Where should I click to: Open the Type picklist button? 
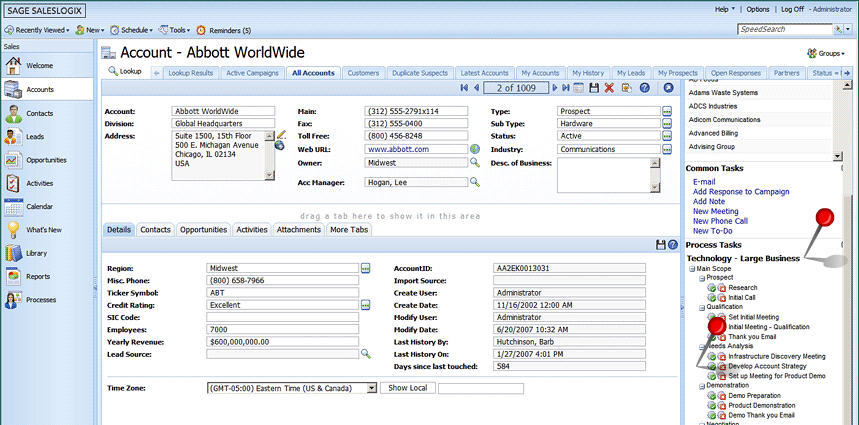[667, 111]
